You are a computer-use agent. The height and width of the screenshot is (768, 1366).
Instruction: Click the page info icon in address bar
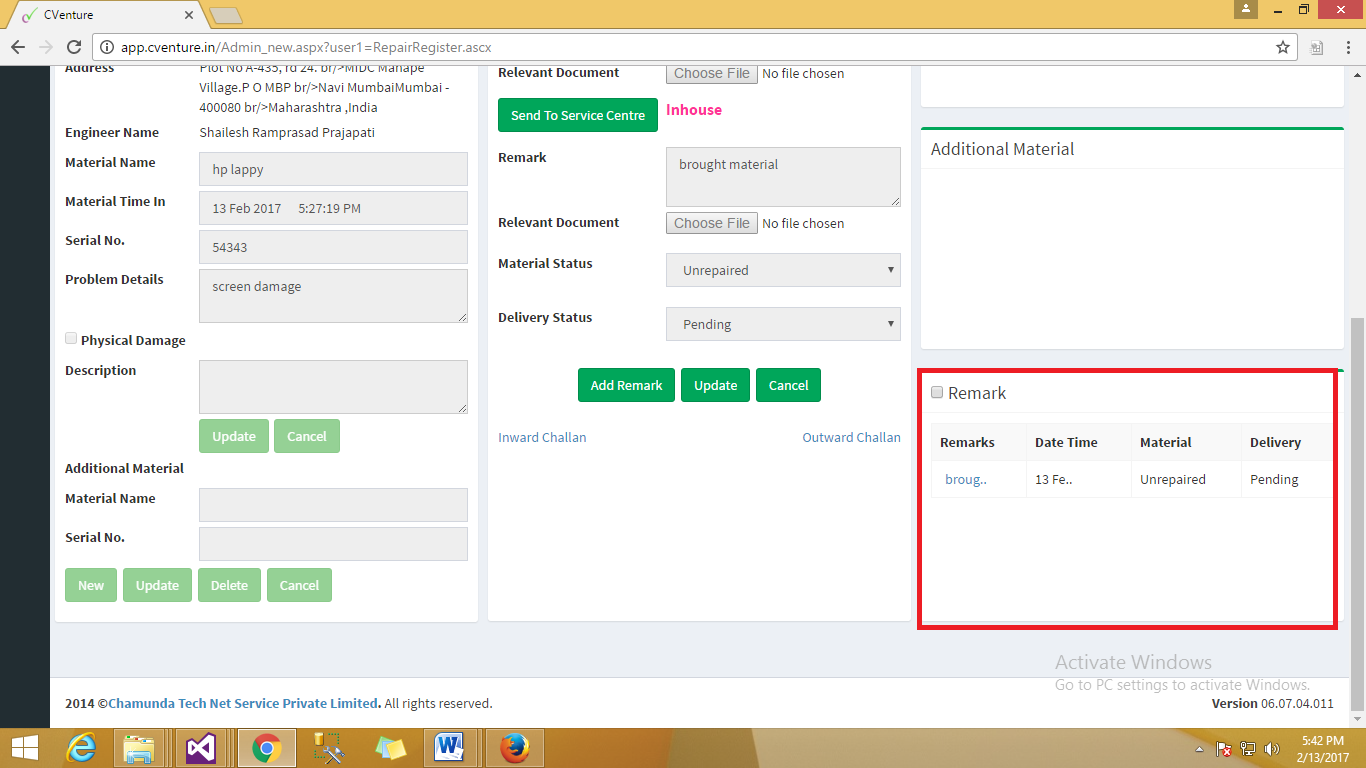[107, 47]
